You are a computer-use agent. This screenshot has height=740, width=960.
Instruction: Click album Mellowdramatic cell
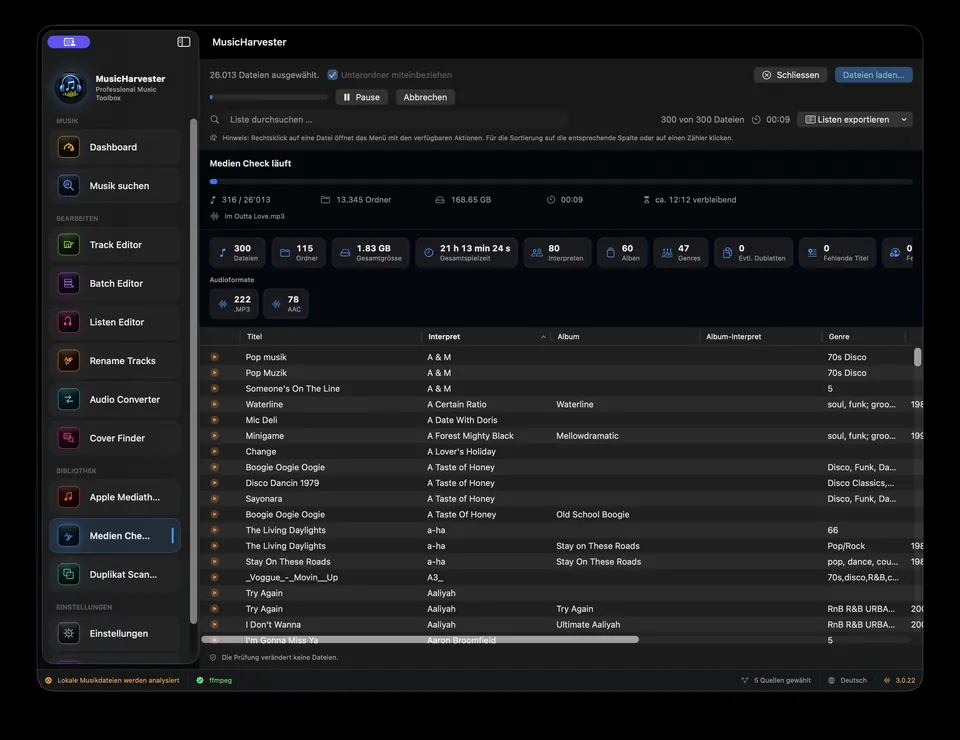coord(587,436)
